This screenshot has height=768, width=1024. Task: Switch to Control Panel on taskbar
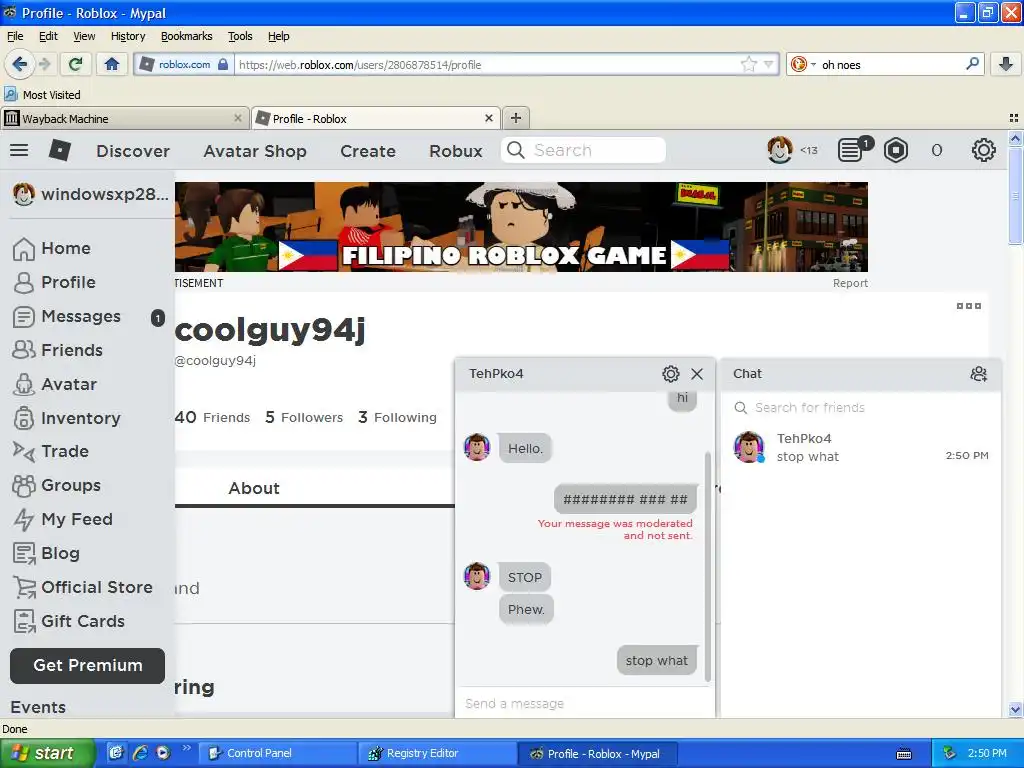(x=277, y=753)
